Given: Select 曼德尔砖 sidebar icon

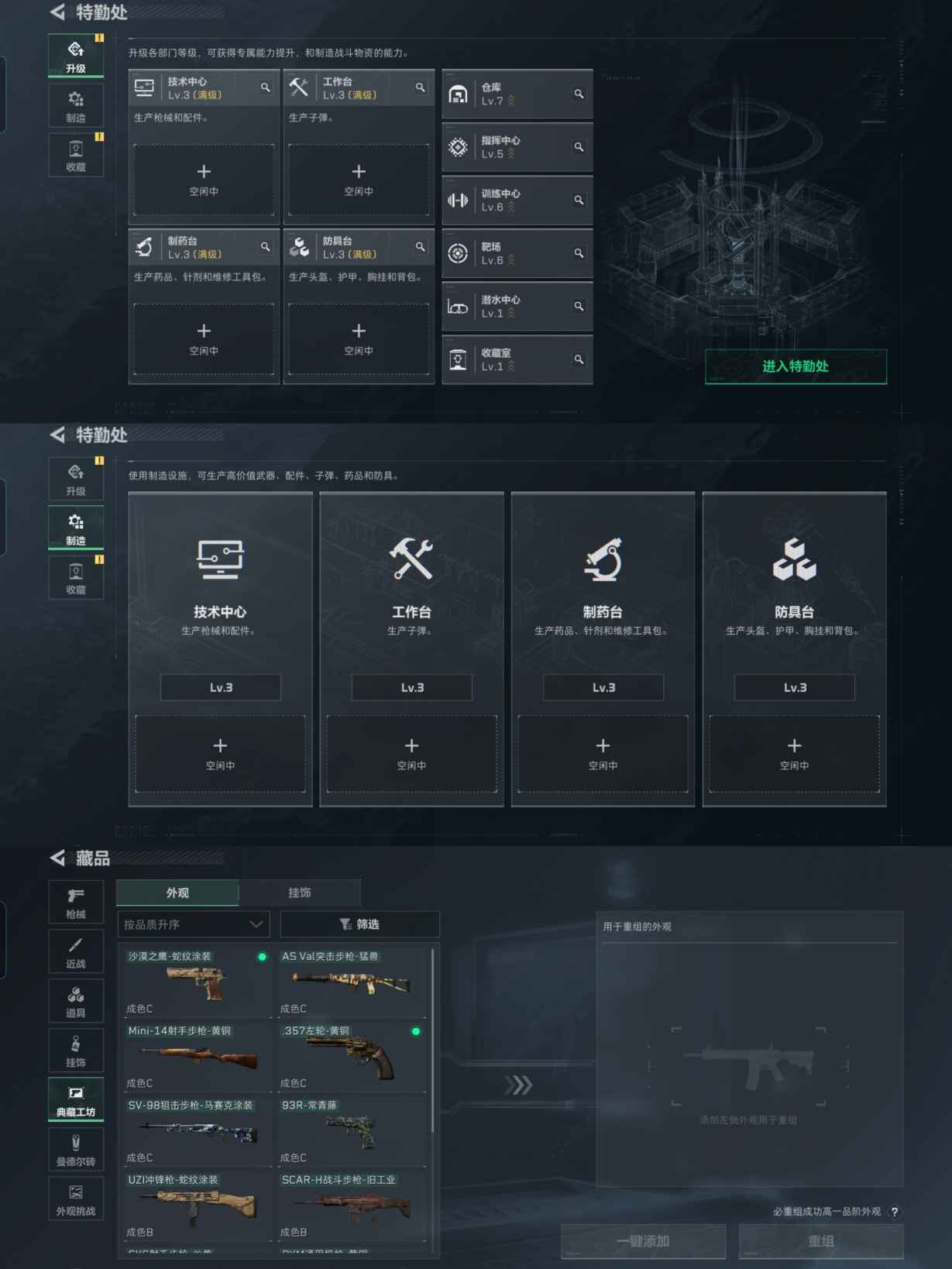Looking at the screenshot, I should tap(76, 1150).
